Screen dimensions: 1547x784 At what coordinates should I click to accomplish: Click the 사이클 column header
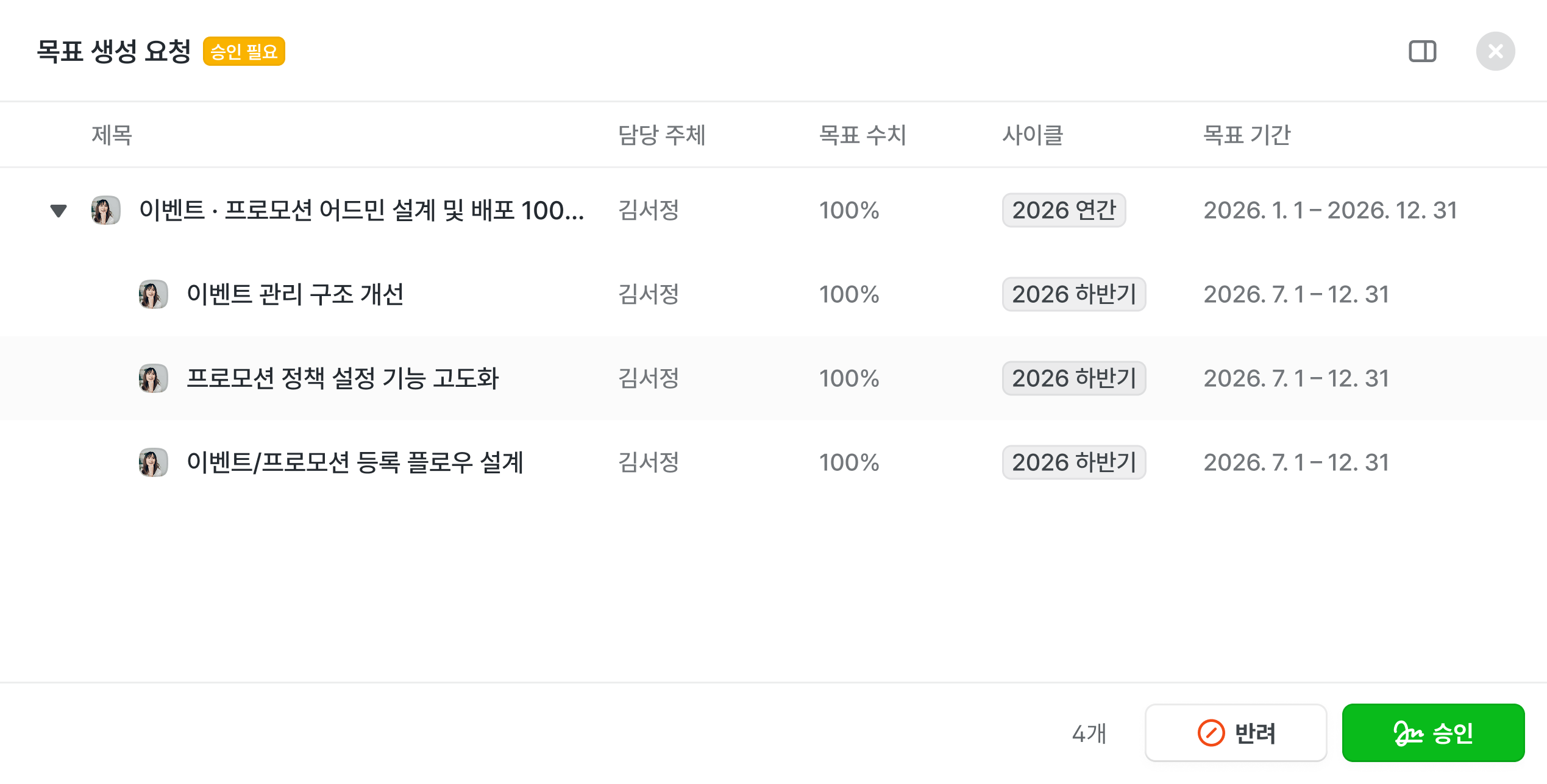[x=1033, y=135]
